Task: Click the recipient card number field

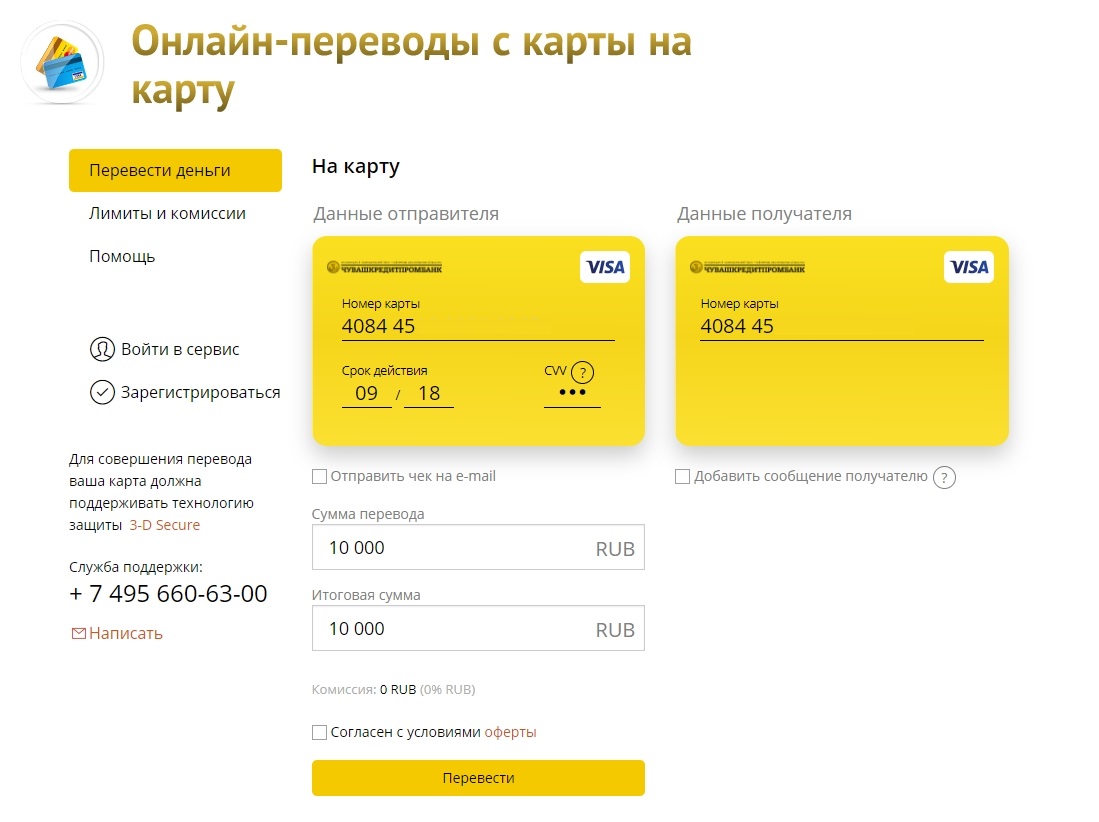Action: (841, 326)
